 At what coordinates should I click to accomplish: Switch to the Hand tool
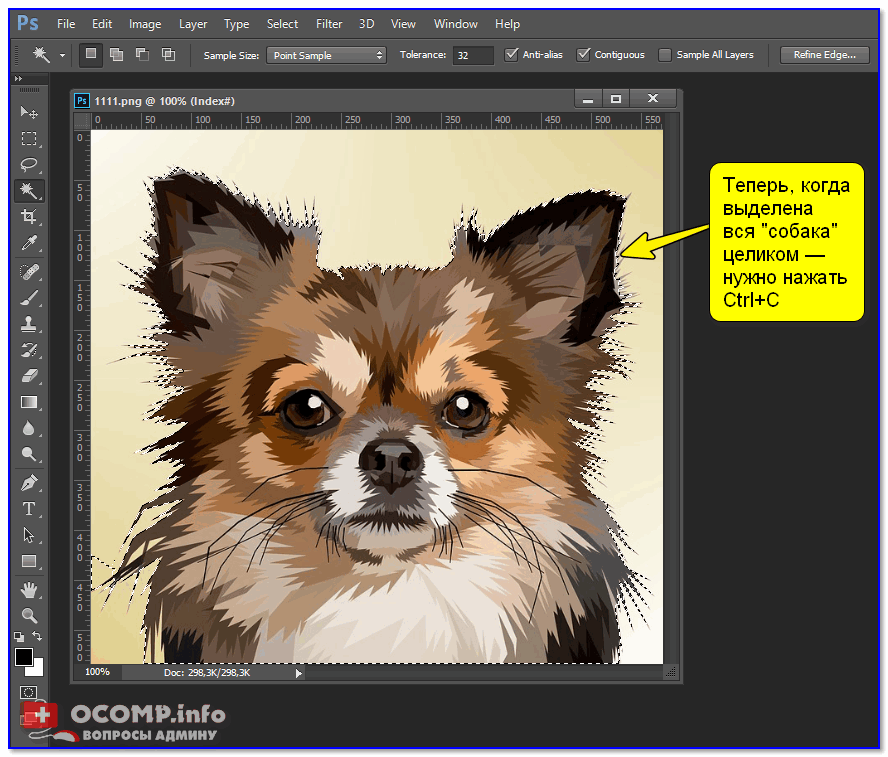pyautogui.click(x=29, y=588)
